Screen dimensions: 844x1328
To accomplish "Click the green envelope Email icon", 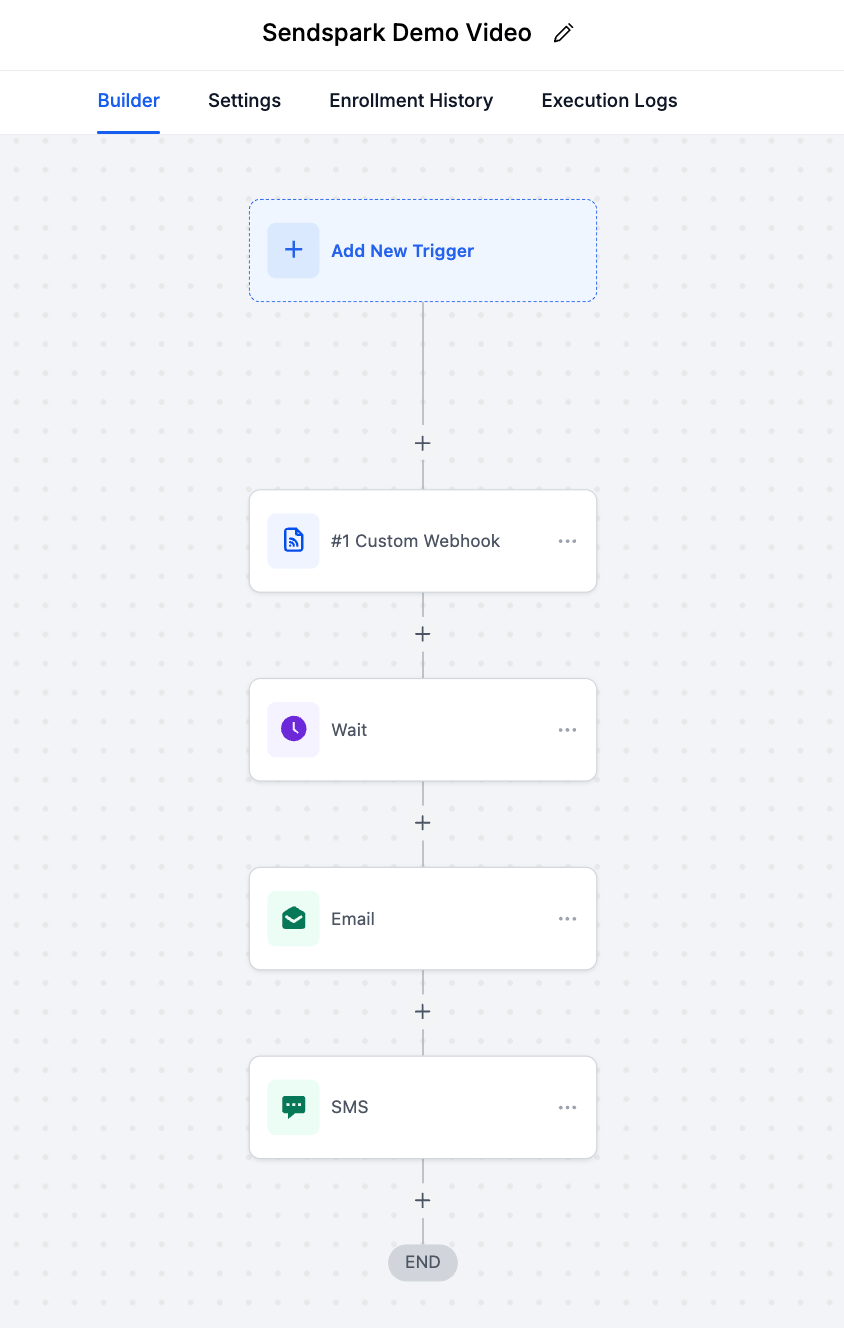I will [293, 918].
